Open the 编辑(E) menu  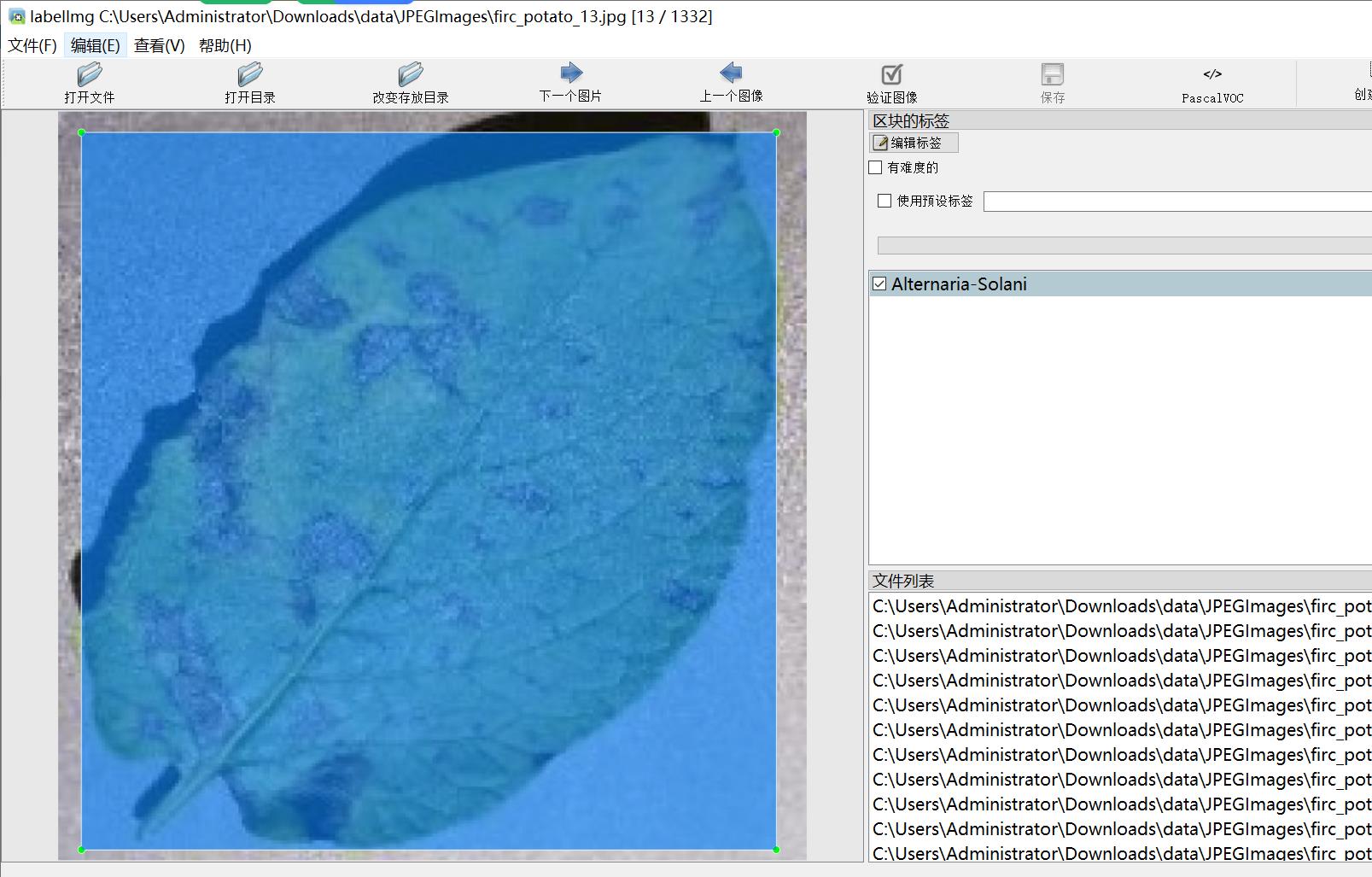96,45
